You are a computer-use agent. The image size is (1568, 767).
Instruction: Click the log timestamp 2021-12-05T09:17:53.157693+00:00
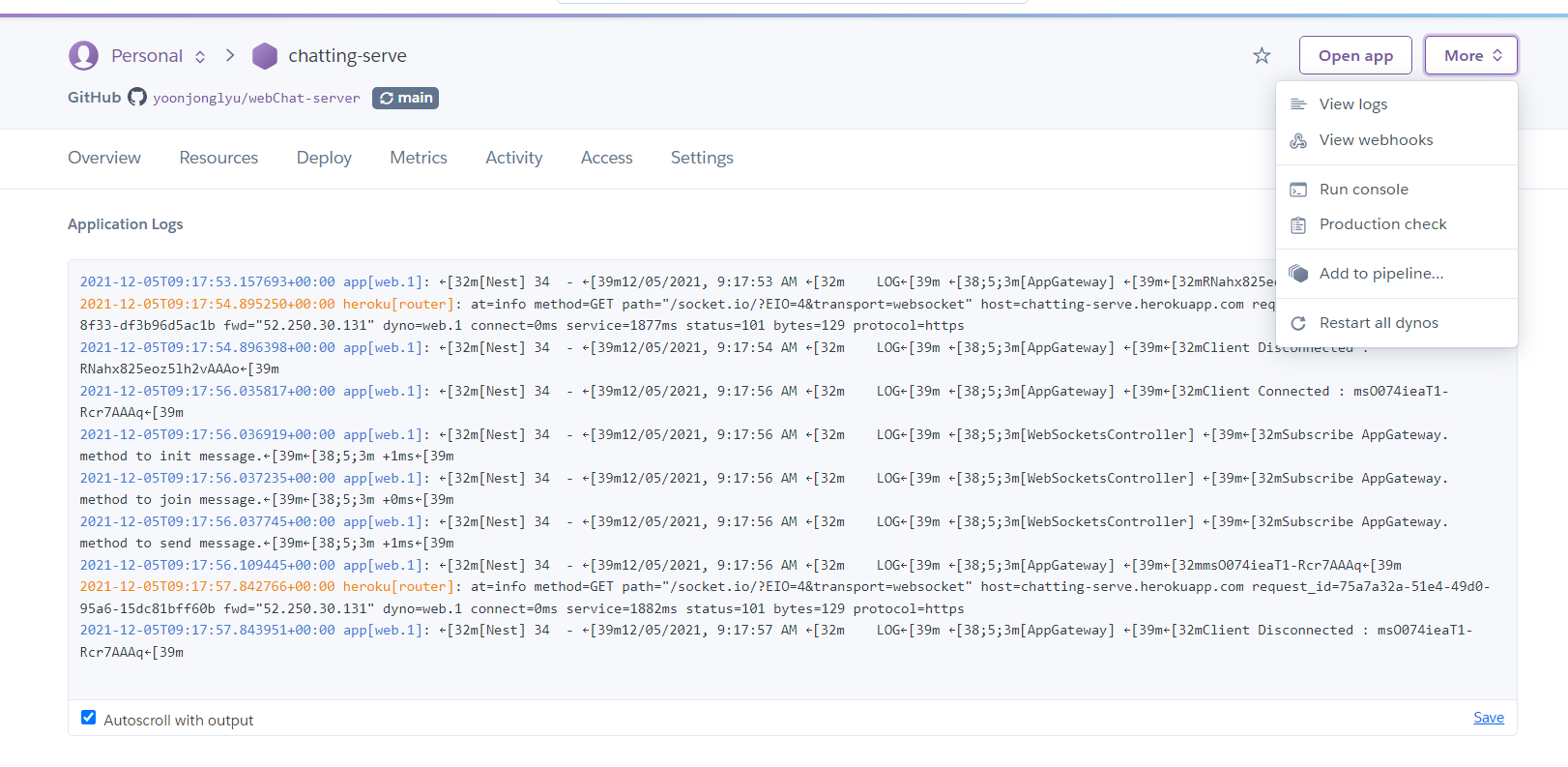207,282
